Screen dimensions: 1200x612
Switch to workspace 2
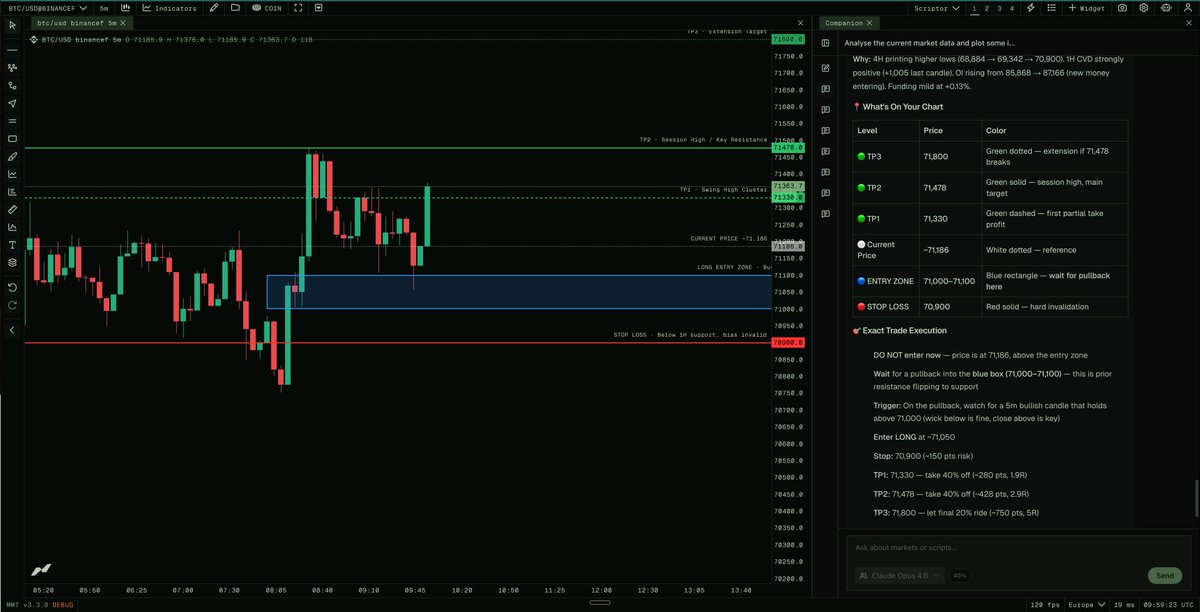coord(987,8)
